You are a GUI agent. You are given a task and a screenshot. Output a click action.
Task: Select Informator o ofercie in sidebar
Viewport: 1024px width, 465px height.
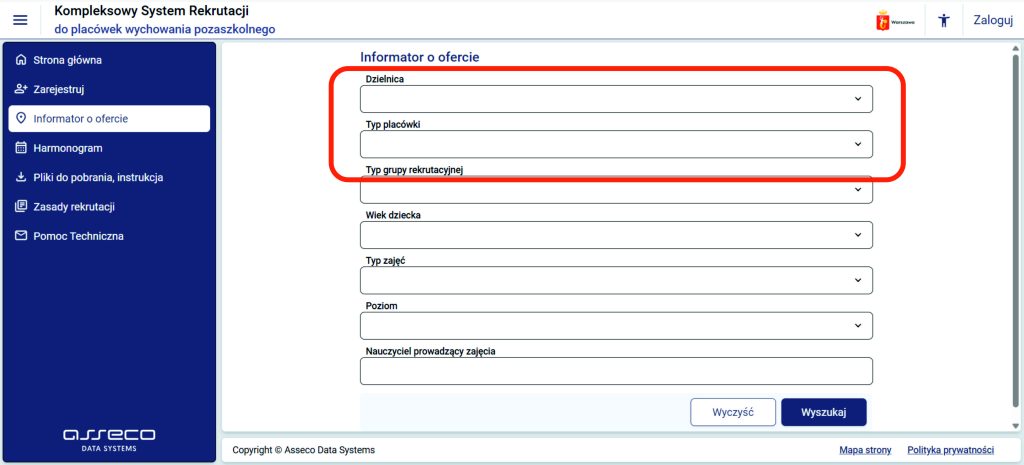pyautogui.click(x=109, y=119)
